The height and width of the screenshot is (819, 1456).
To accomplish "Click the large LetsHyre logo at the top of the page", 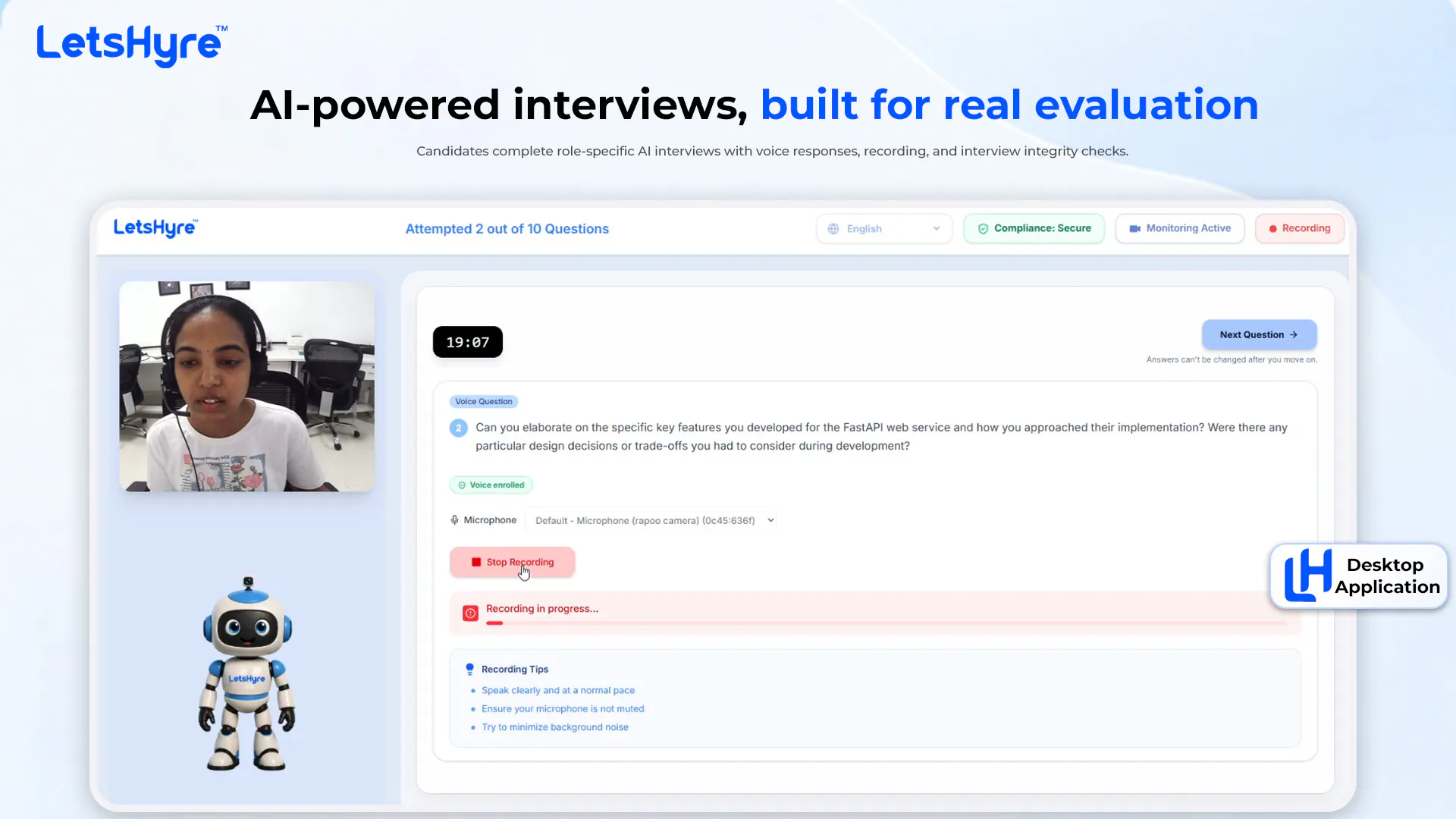I will [x=132, y=45].
